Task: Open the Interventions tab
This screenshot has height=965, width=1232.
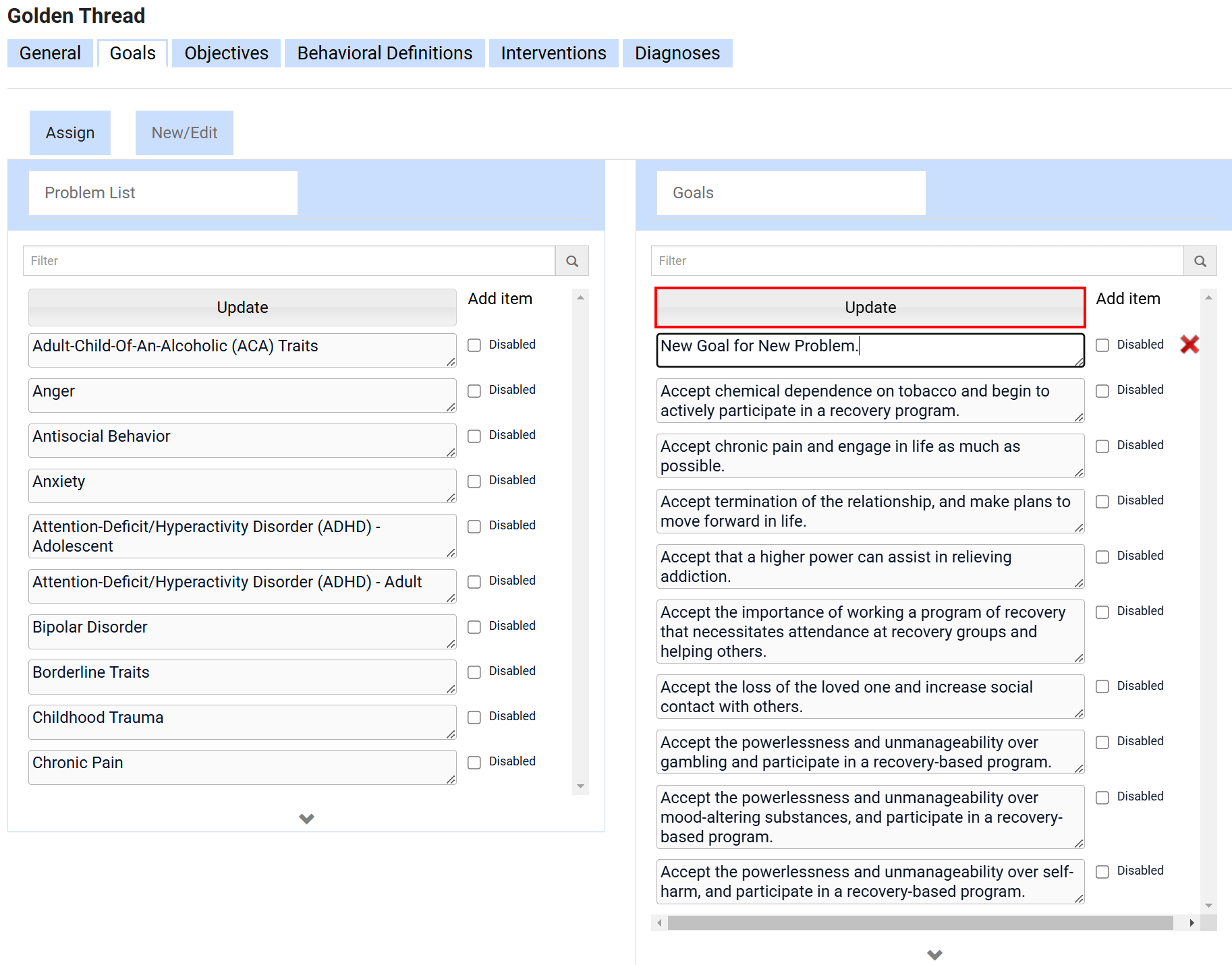Action: tap(553, 53)
